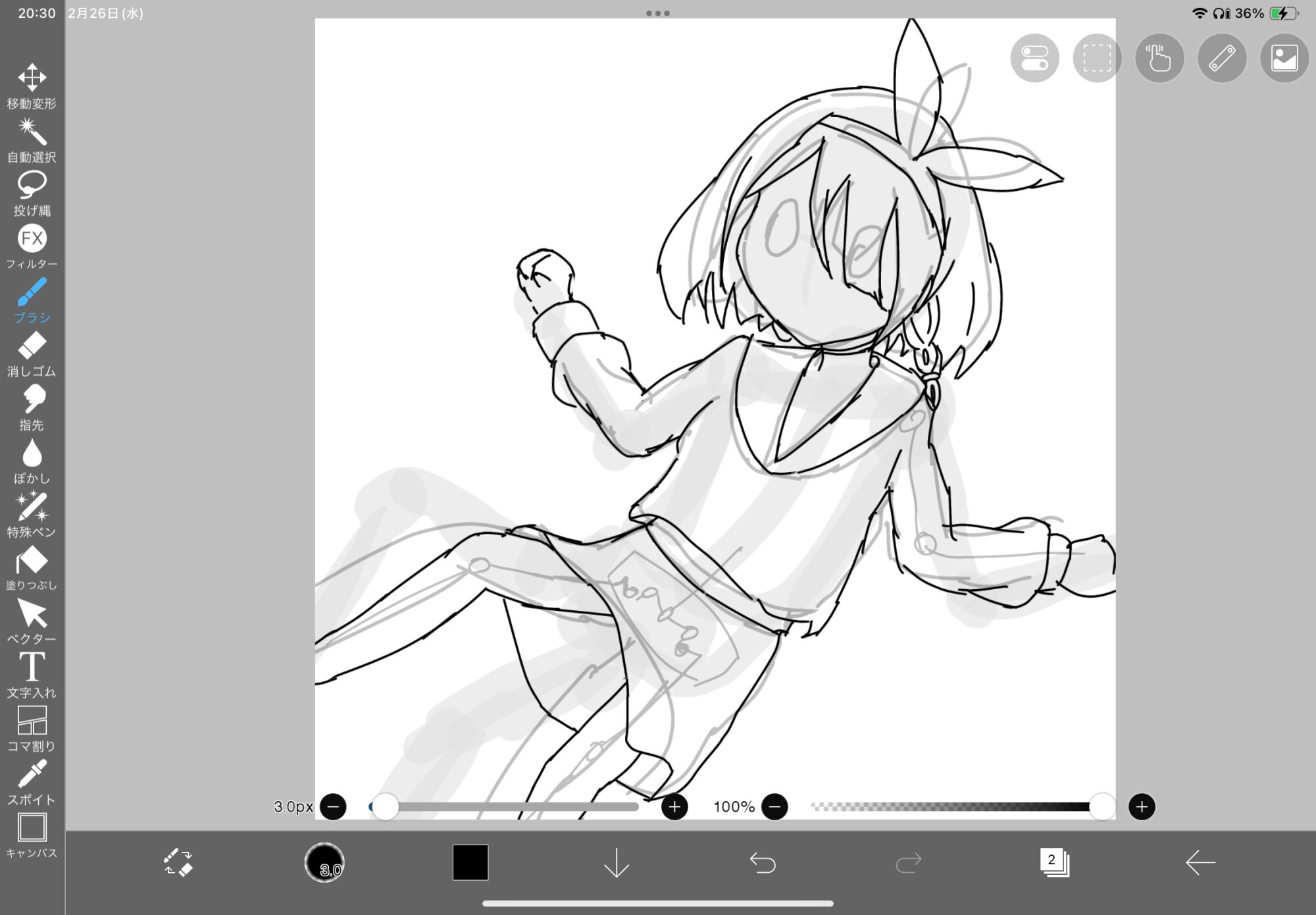Image resolution: width=1316 pixels, height=915 pixels.
Task: Select the Brush tool (ブラシ)
Action: [x=32, y=301]
